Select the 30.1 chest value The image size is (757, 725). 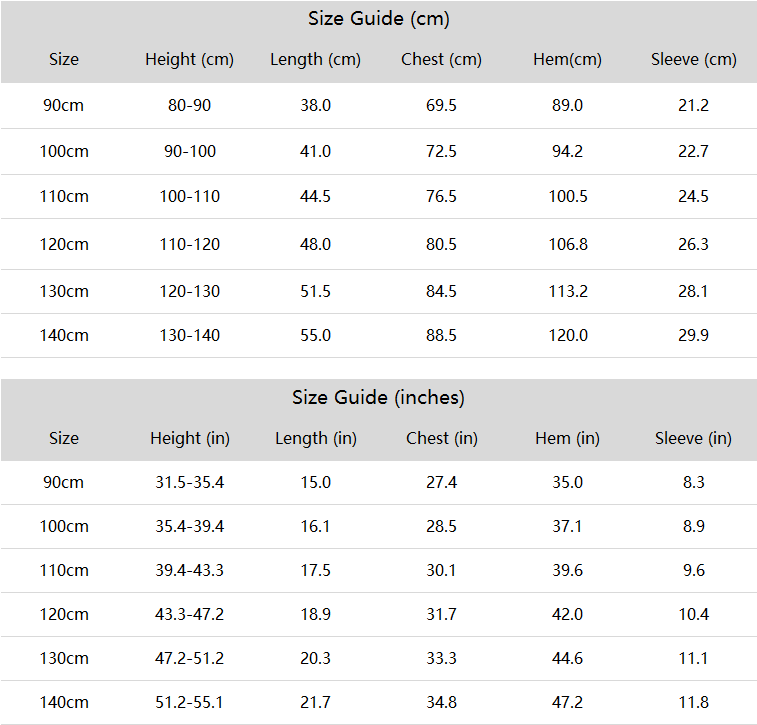point(441,571)
